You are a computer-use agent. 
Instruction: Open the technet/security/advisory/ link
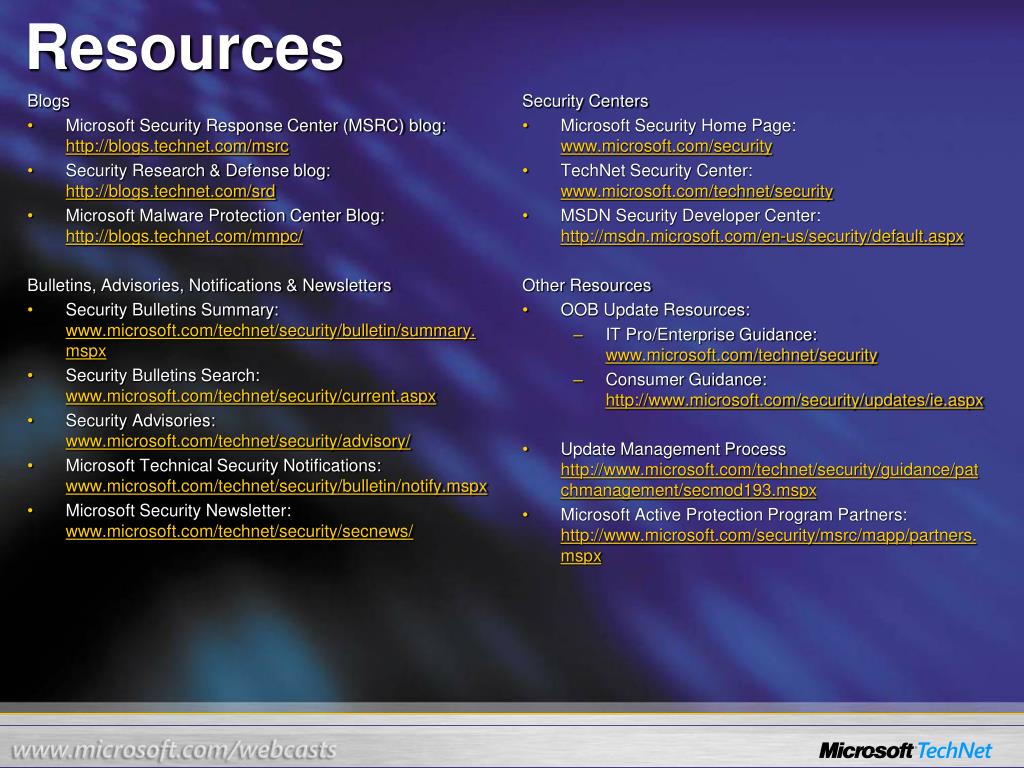238,441
